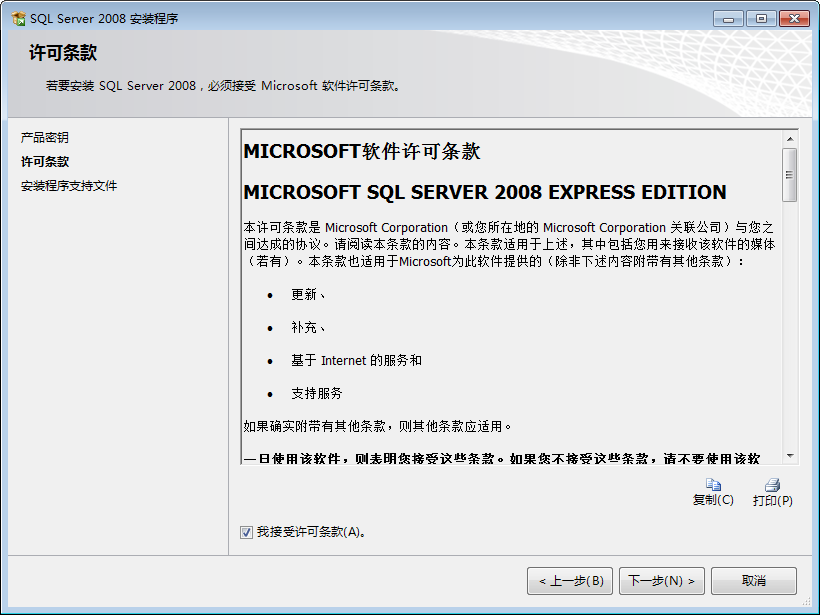820x615 pixels.
Task: Close the SQL Server 2008 setup window
Action: pos(794,19)
